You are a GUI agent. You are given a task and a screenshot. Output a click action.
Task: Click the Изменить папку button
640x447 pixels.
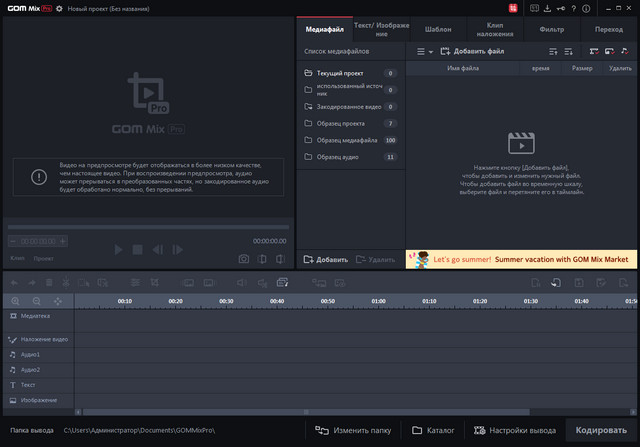tap(353, 430)
